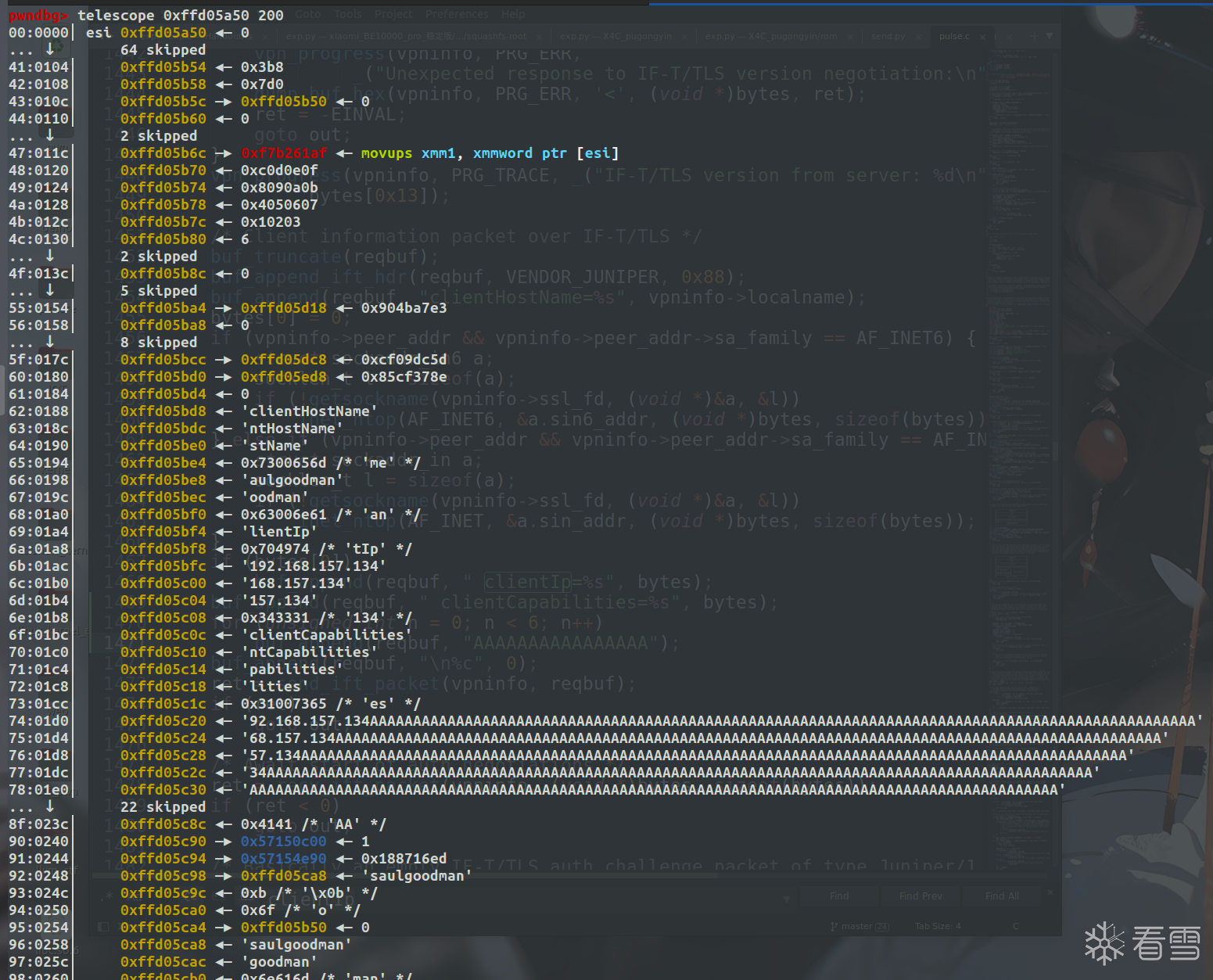
Task: Click the Find All button
Action: [1002, 896]
